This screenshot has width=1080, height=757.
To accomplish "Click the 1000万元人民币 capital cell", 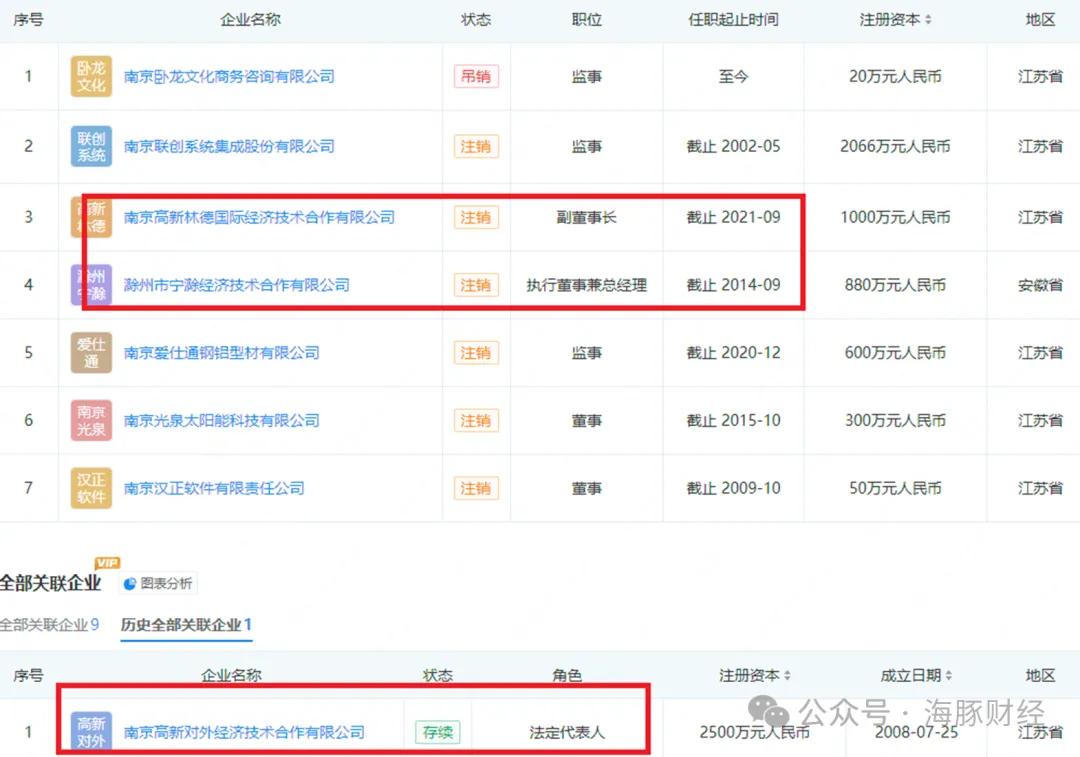I will [895, 217].
